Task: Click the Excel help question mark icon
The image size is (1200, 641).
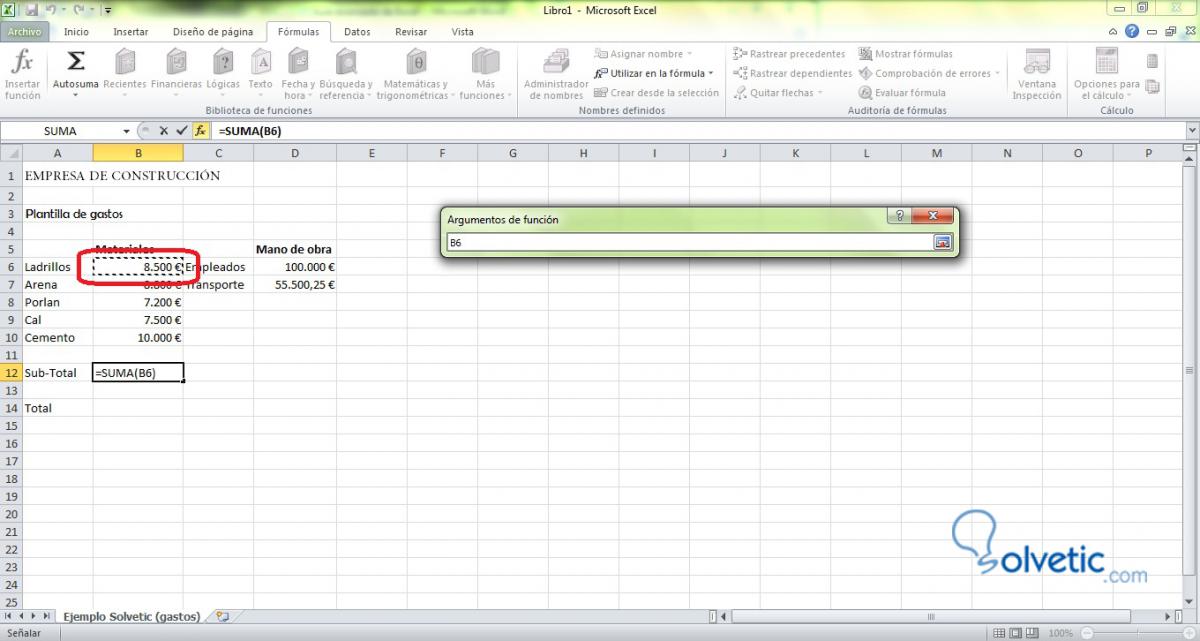Action: coord(1130,32)
